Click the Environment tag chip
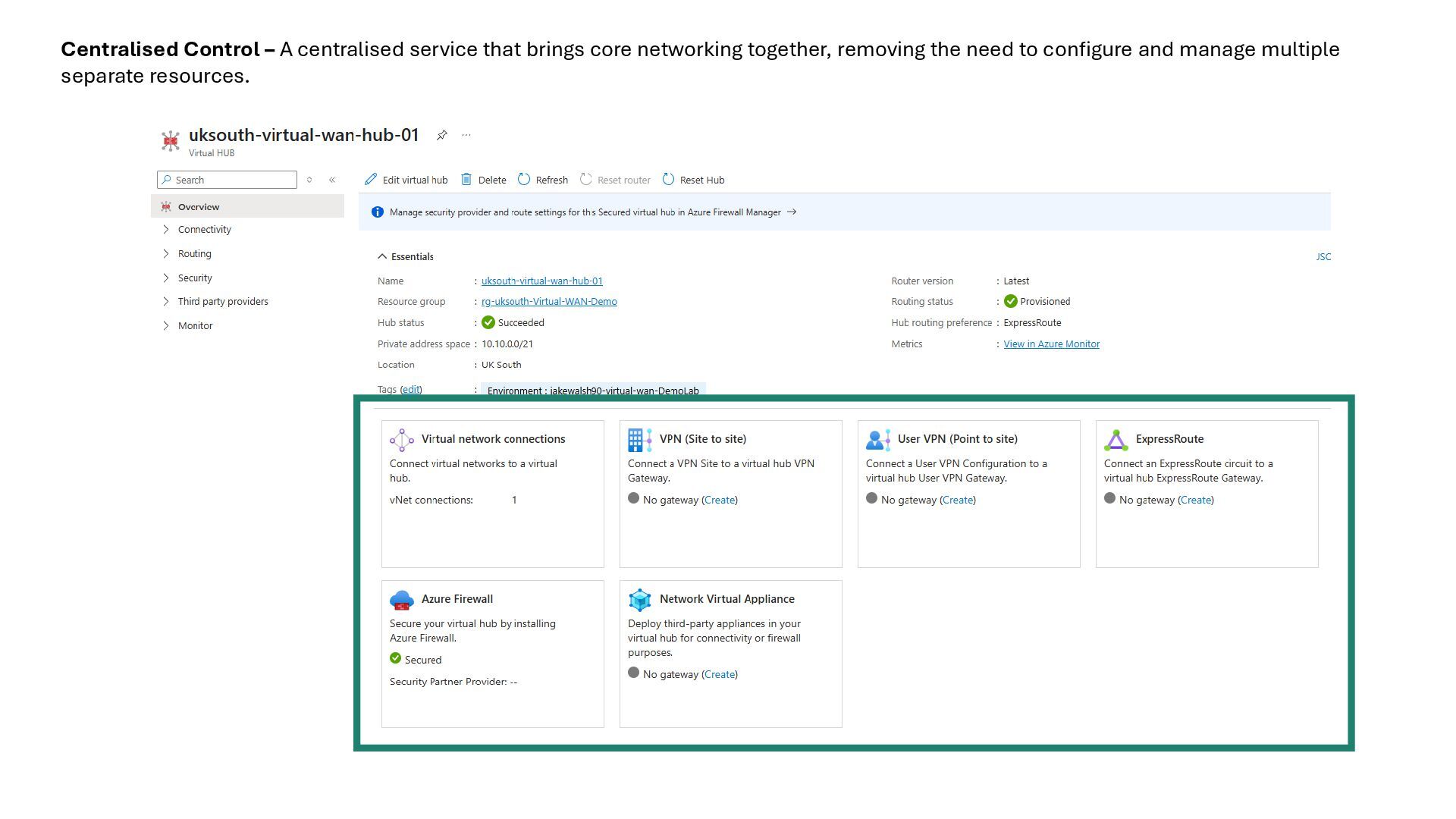 tap(593, 390)
